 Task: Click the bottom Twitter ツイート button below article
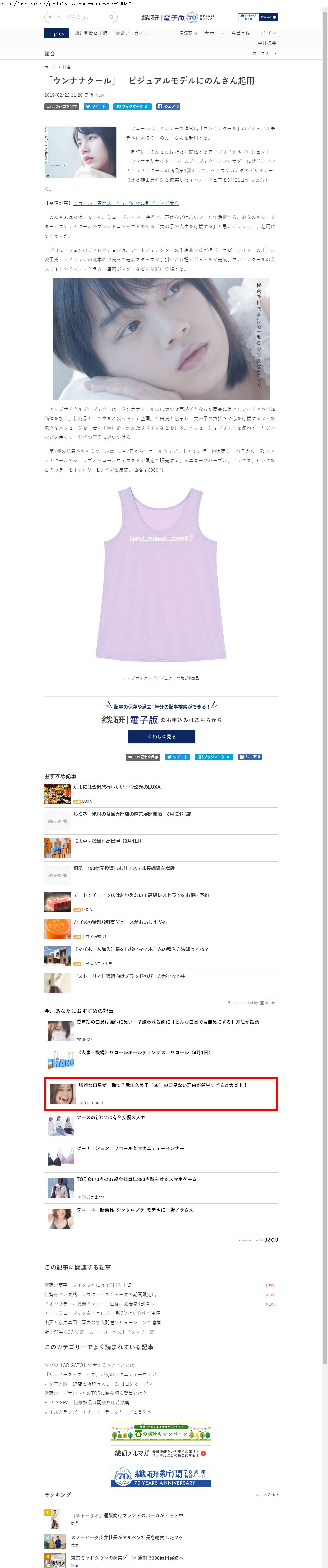[x=178, y=757]
